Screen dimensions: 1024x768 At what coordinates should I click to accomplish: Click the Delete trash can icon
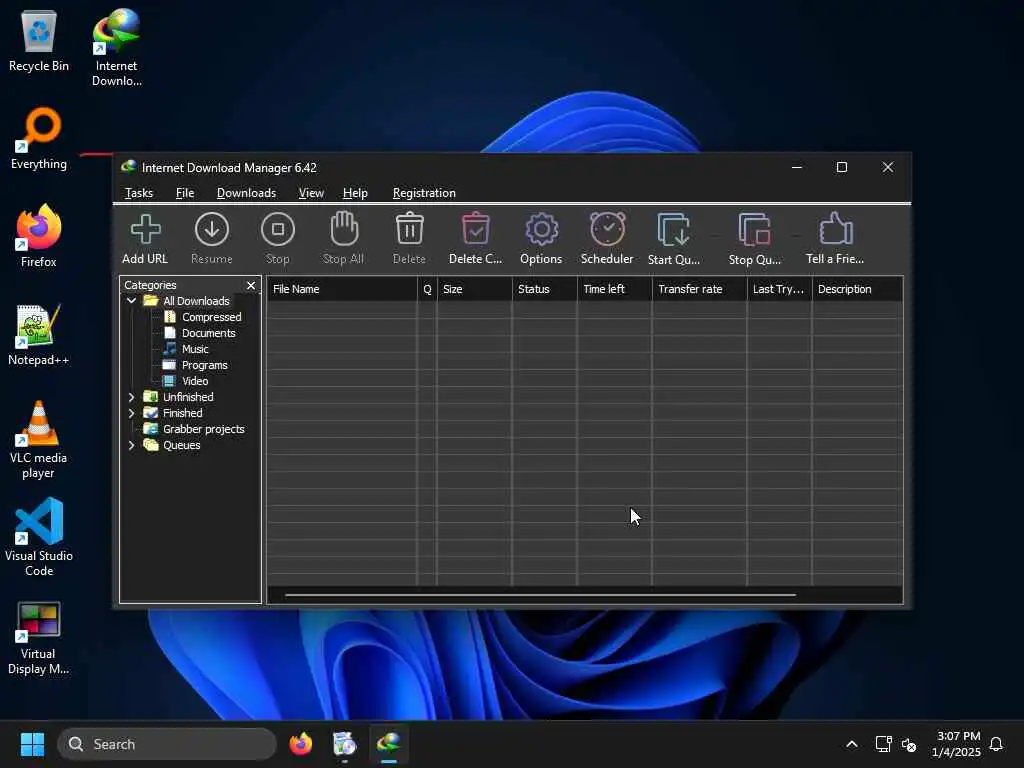(409, 229)
